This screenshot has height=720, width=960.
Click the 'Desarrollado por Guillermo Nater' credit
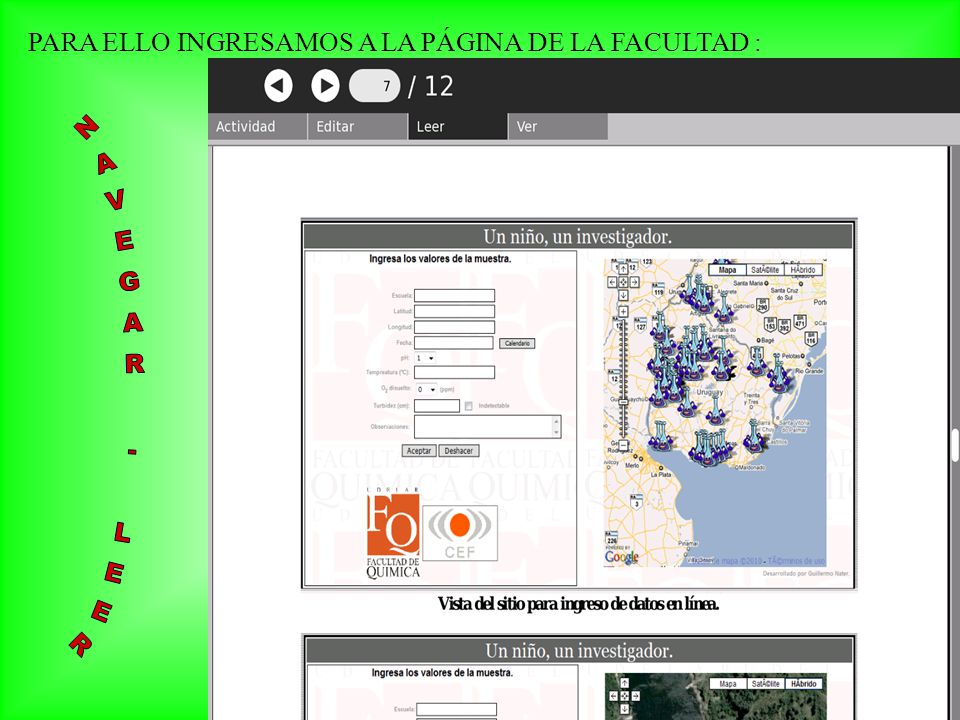click(x=806, y=574)
